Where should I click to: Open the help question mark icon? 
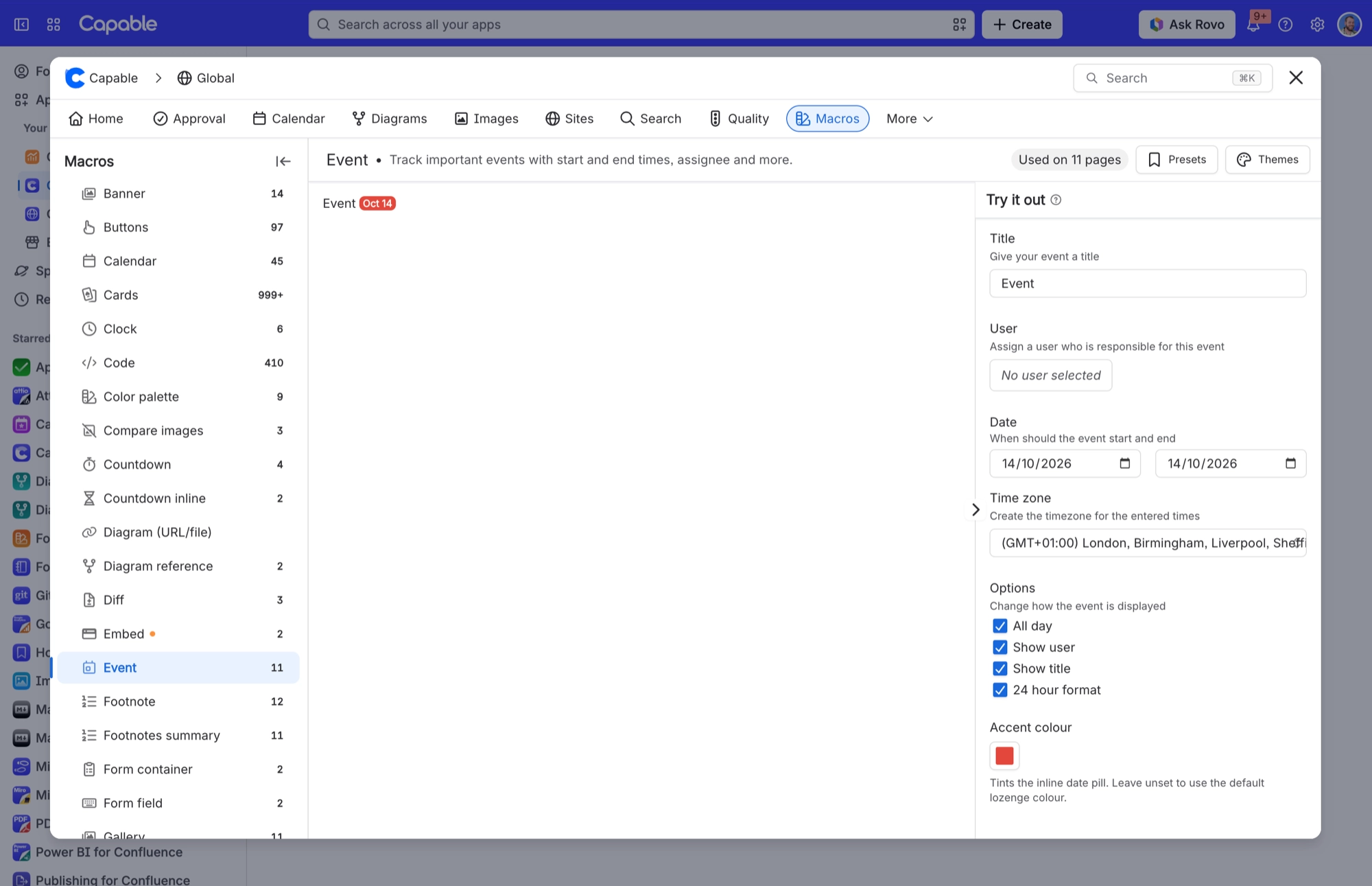(1286, 24)
